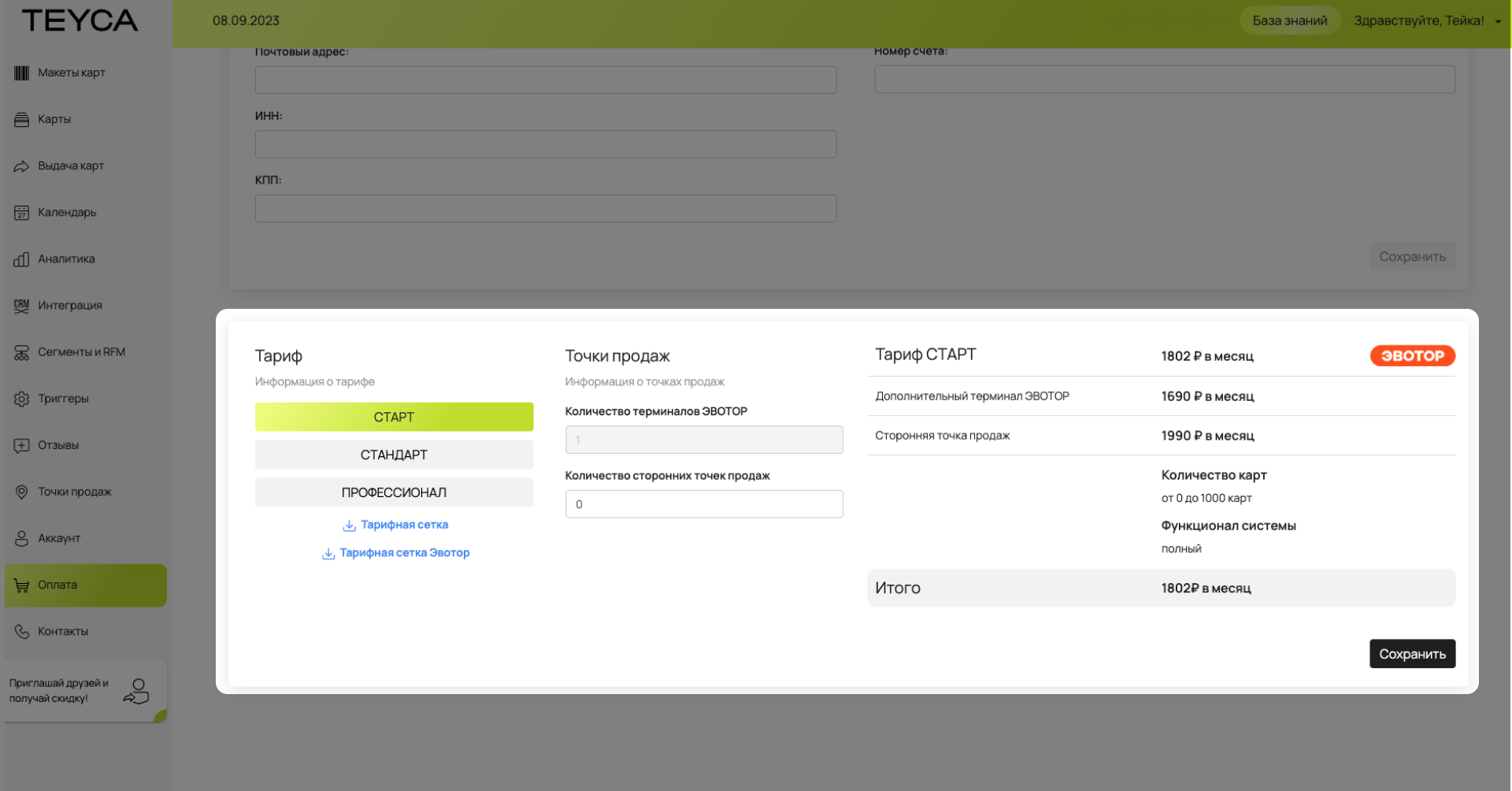Click the CRM icon beside Интеграция

point(21,305)
